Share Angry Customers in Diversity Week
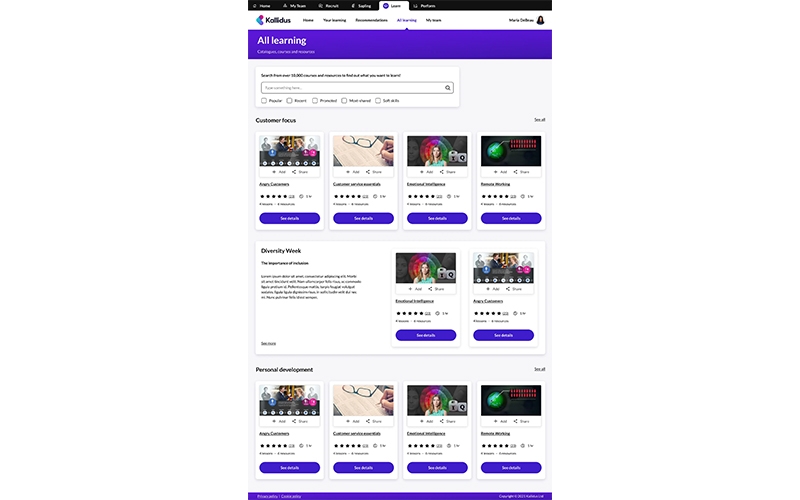 (514, 289)
